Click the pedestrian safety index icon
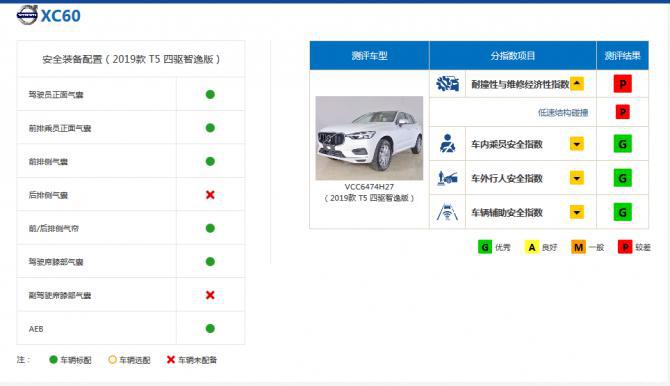 tap(447, 178)
